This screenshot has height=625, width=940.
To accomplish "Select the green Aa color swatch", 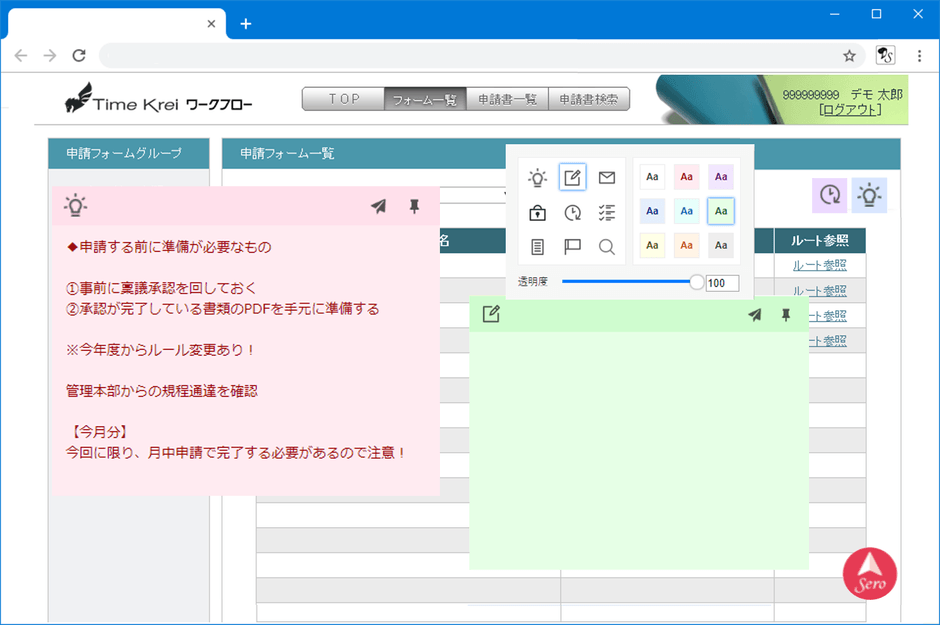I will (721, 211).
